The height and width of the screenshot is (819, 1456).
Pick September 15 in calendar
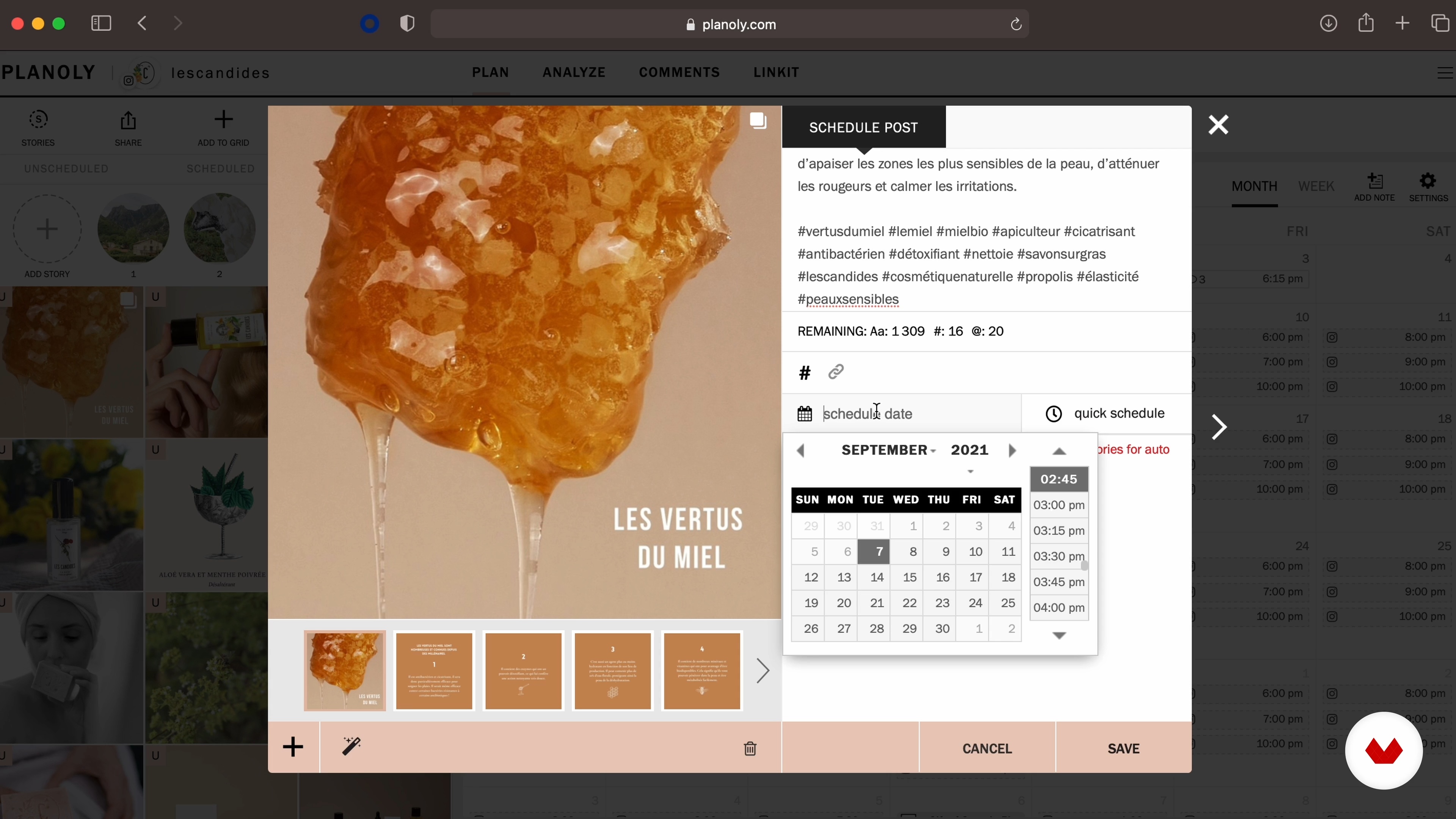pos(907,577)
